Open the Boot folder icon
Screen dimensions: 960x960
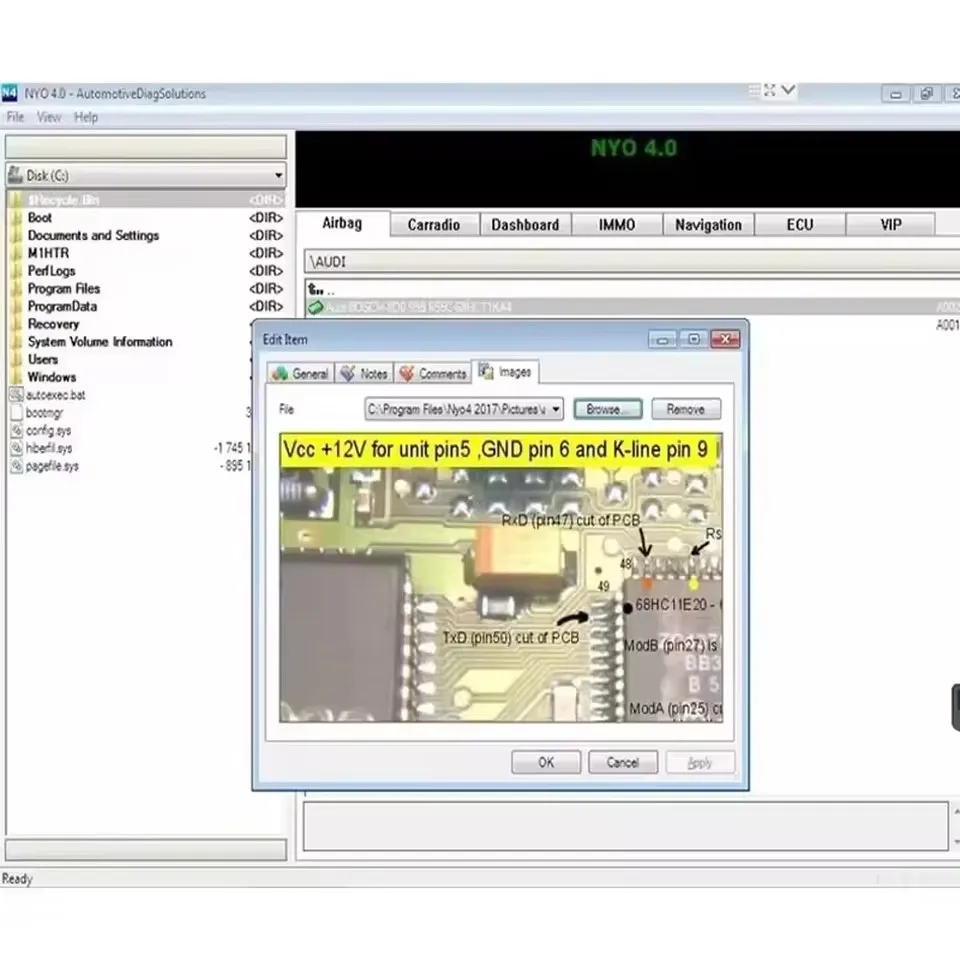coord(17,218)
